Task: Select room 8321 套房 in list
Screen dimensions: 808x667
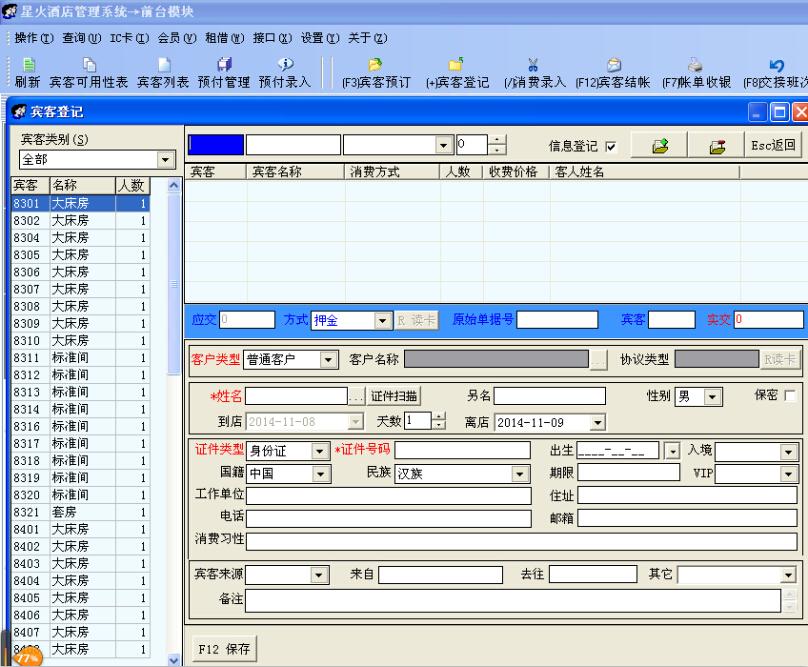Action: [x=80, y=510]
